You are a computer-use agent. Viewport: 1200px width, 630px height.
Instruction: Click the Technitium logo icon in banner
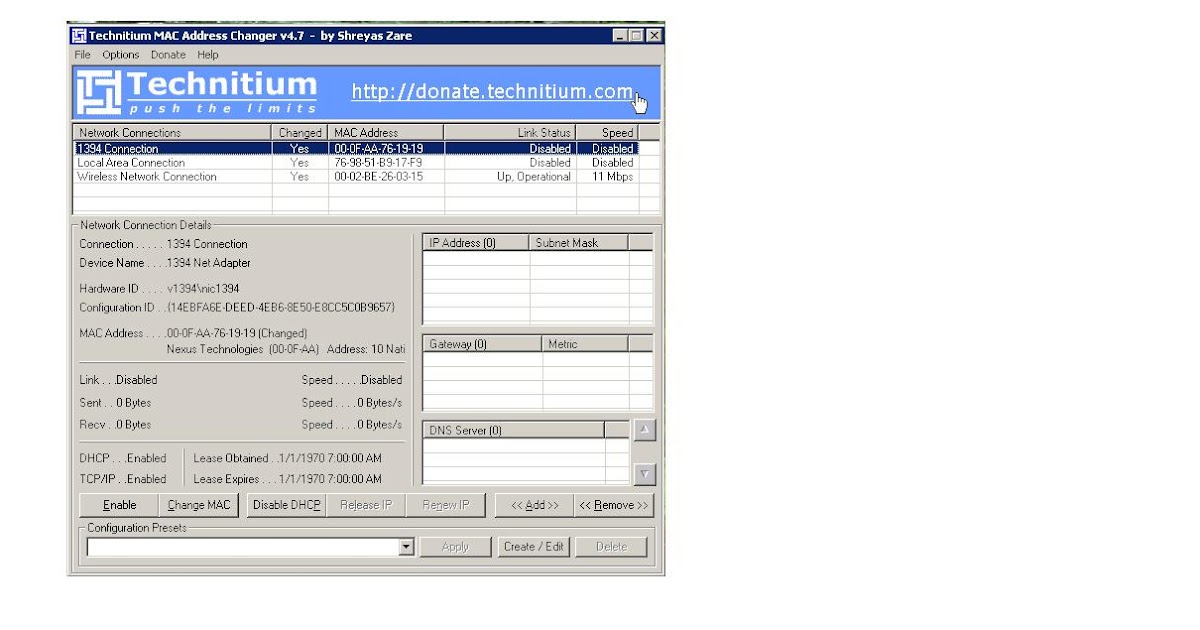99,92
